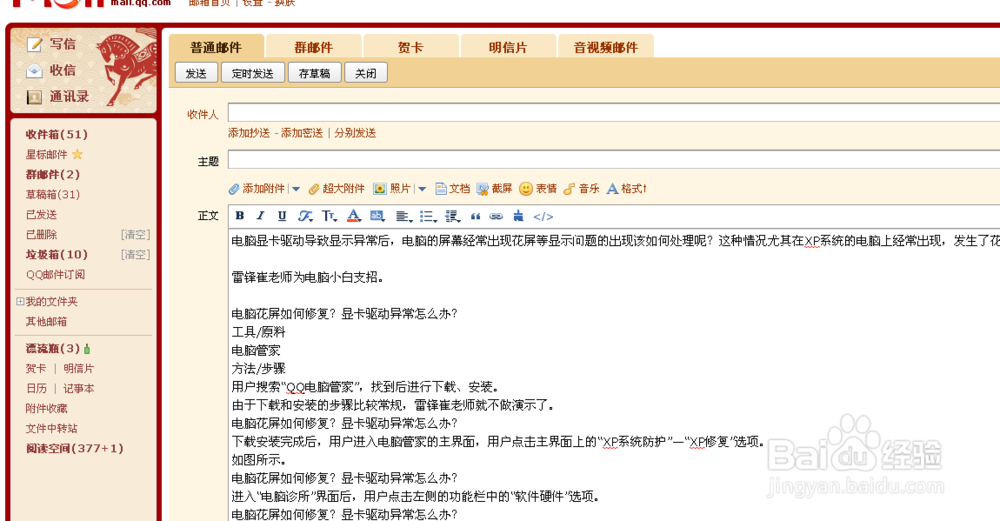Switch to HTML source code view

coord(543,217)
